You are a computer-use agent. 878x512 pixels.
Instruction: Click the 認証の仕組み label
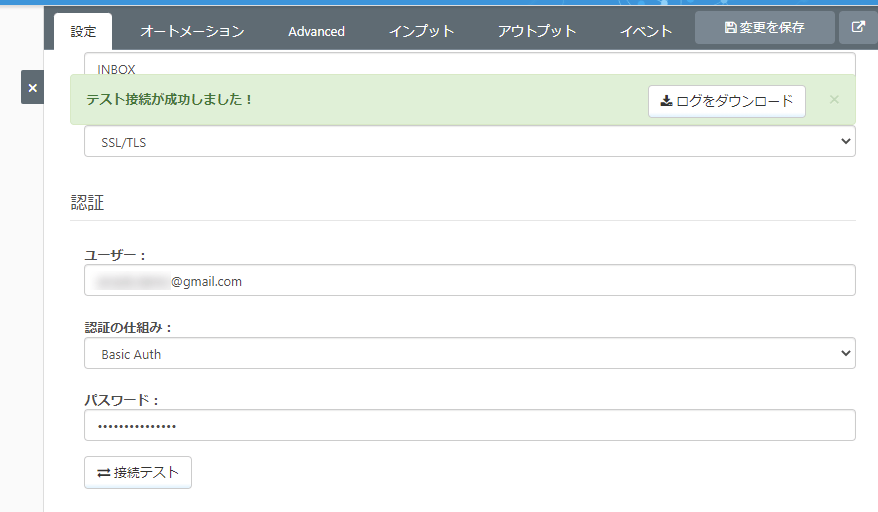click(129, 328)
